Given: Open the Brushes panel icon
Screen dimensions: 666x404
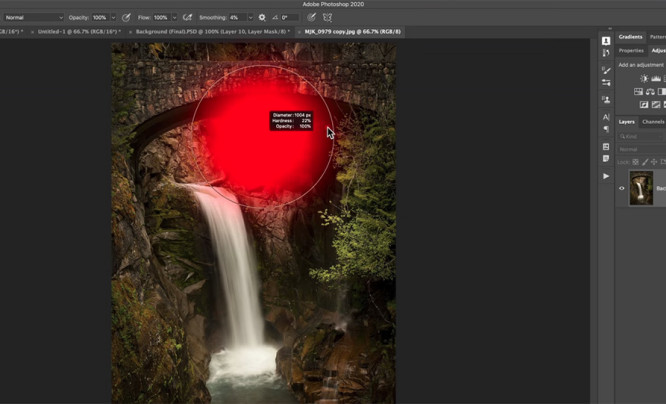Looking at the screenshot, I should point(606,70).
